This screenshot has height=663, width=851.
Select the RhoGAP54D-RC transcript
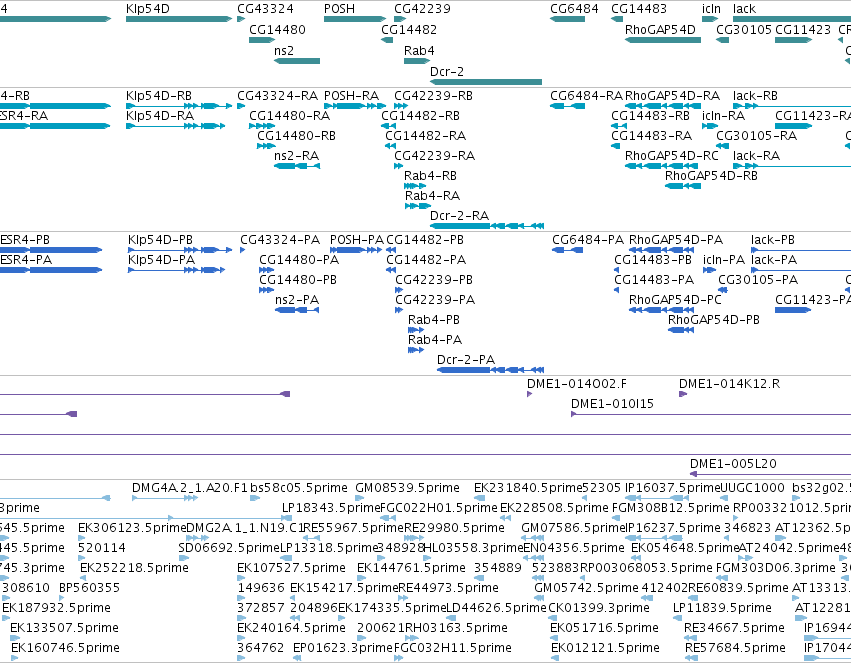point(663,165)
